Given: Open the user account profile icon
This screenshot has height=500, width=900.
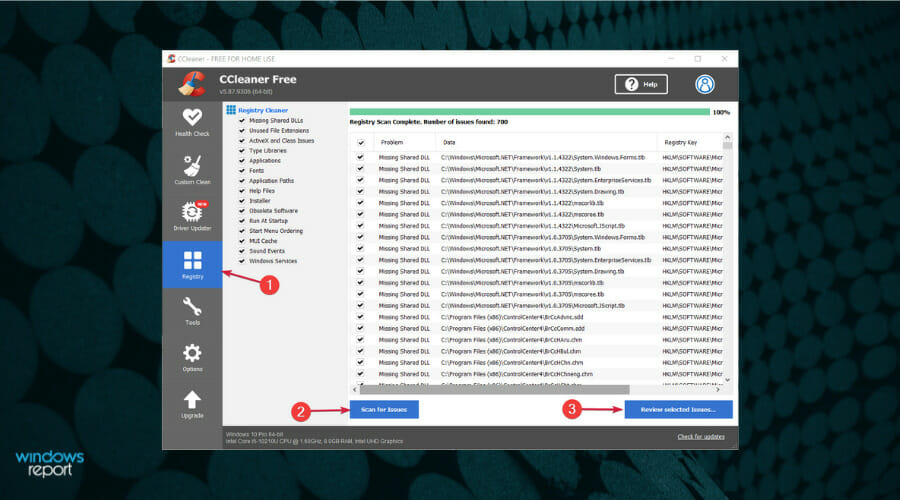Looking at the screenshot, I should (x=704, y=84).
